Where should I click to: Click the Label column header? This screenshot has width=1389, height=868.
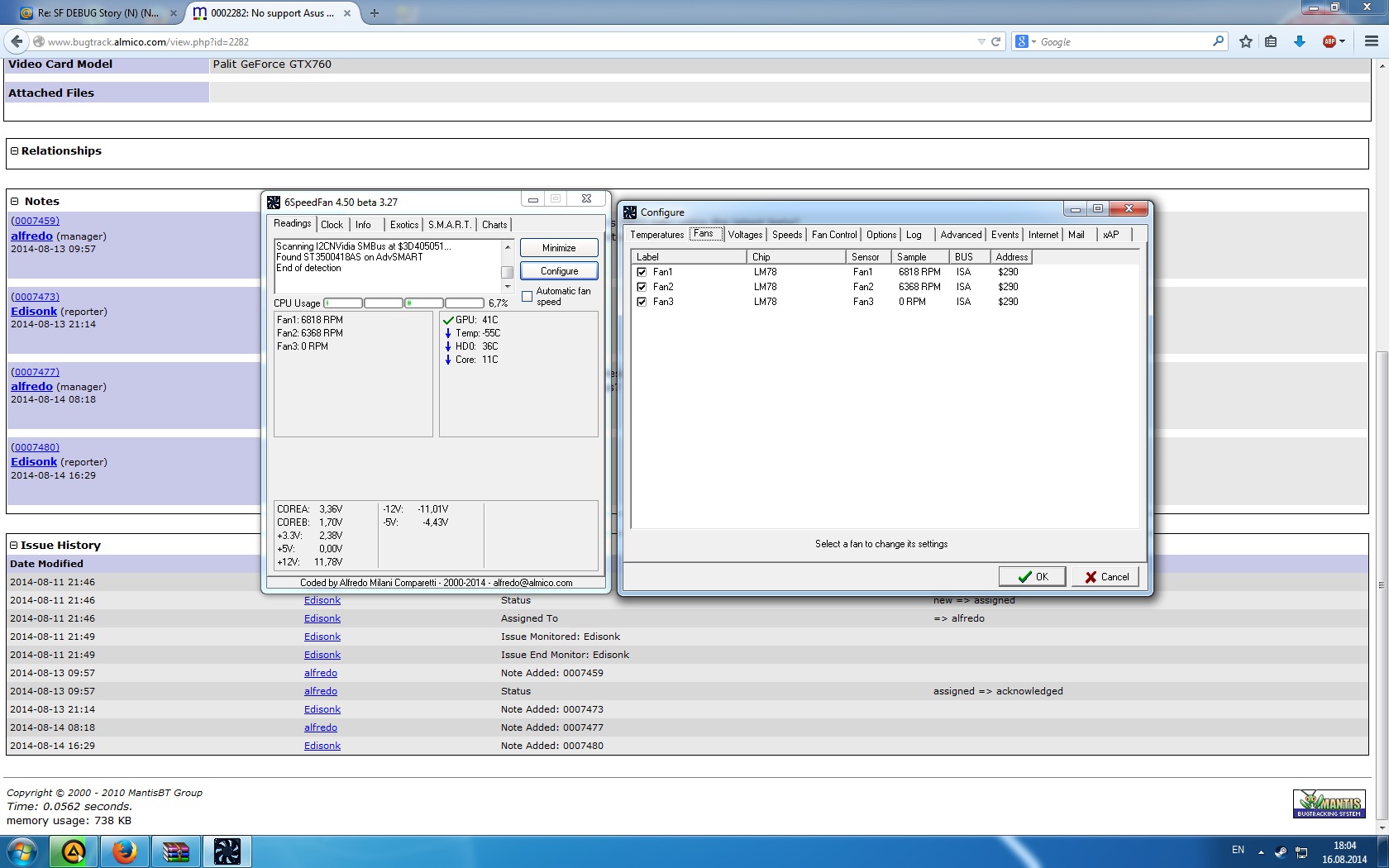(x=689, y=257)
